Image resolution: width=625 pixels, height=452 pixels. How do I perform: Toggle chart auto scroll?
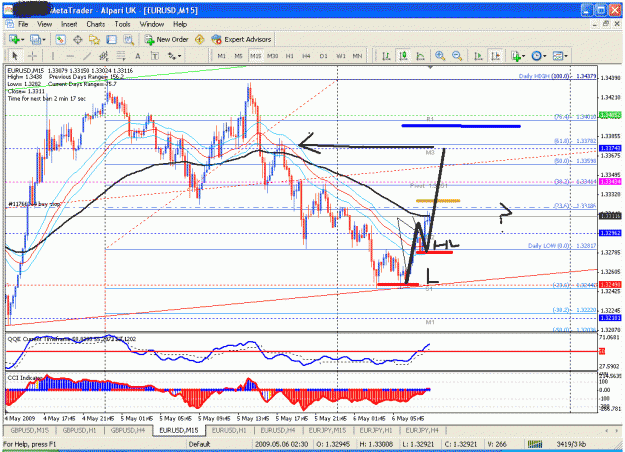pos(478,56)
